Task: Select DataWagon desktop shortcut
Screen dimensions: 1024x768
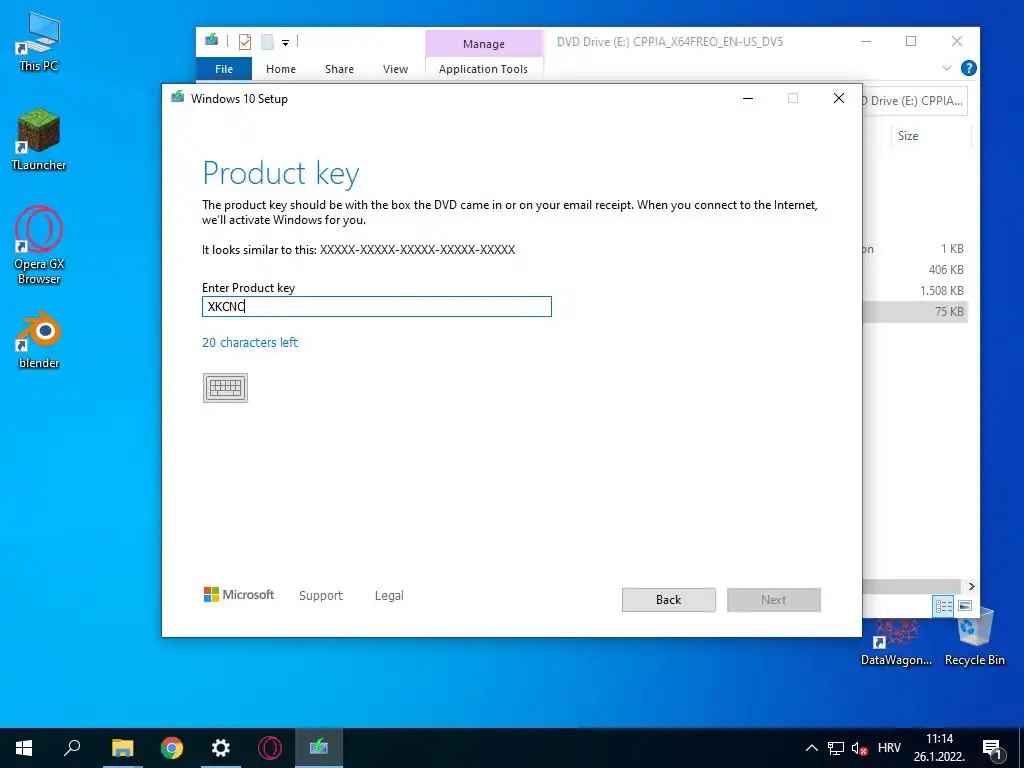Action: click(896, 644)
